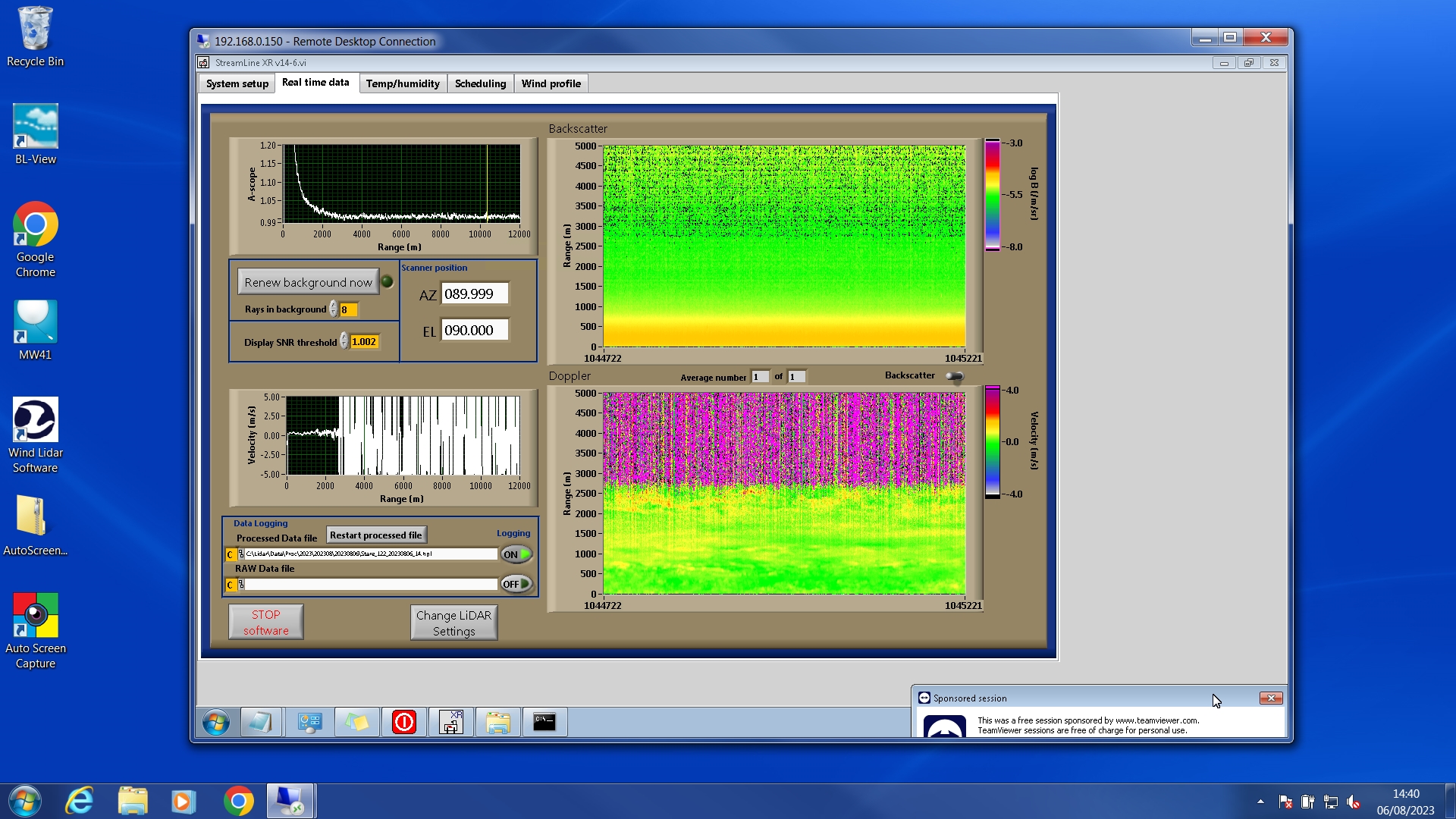Open StreamLine XR app in remote taskbar
1456x819 pixels.
pos(451,722)
